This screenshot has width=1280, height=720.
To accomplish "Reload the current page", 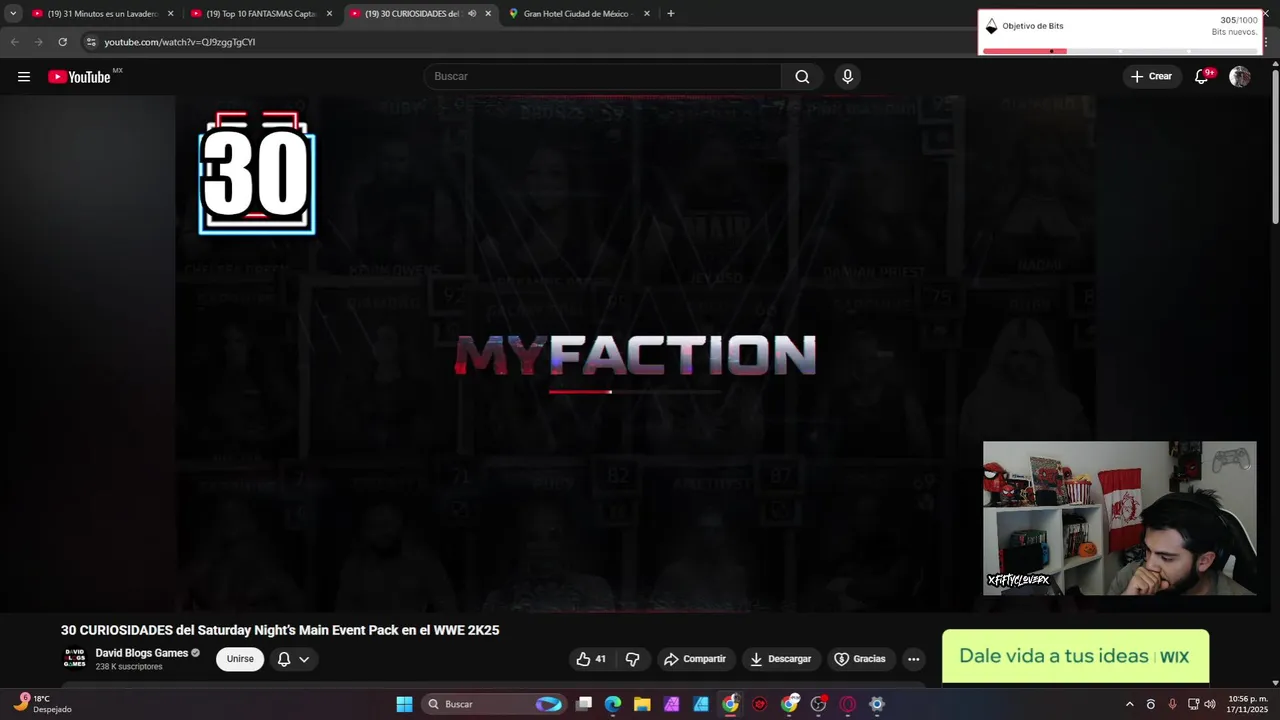I will 62,42.
